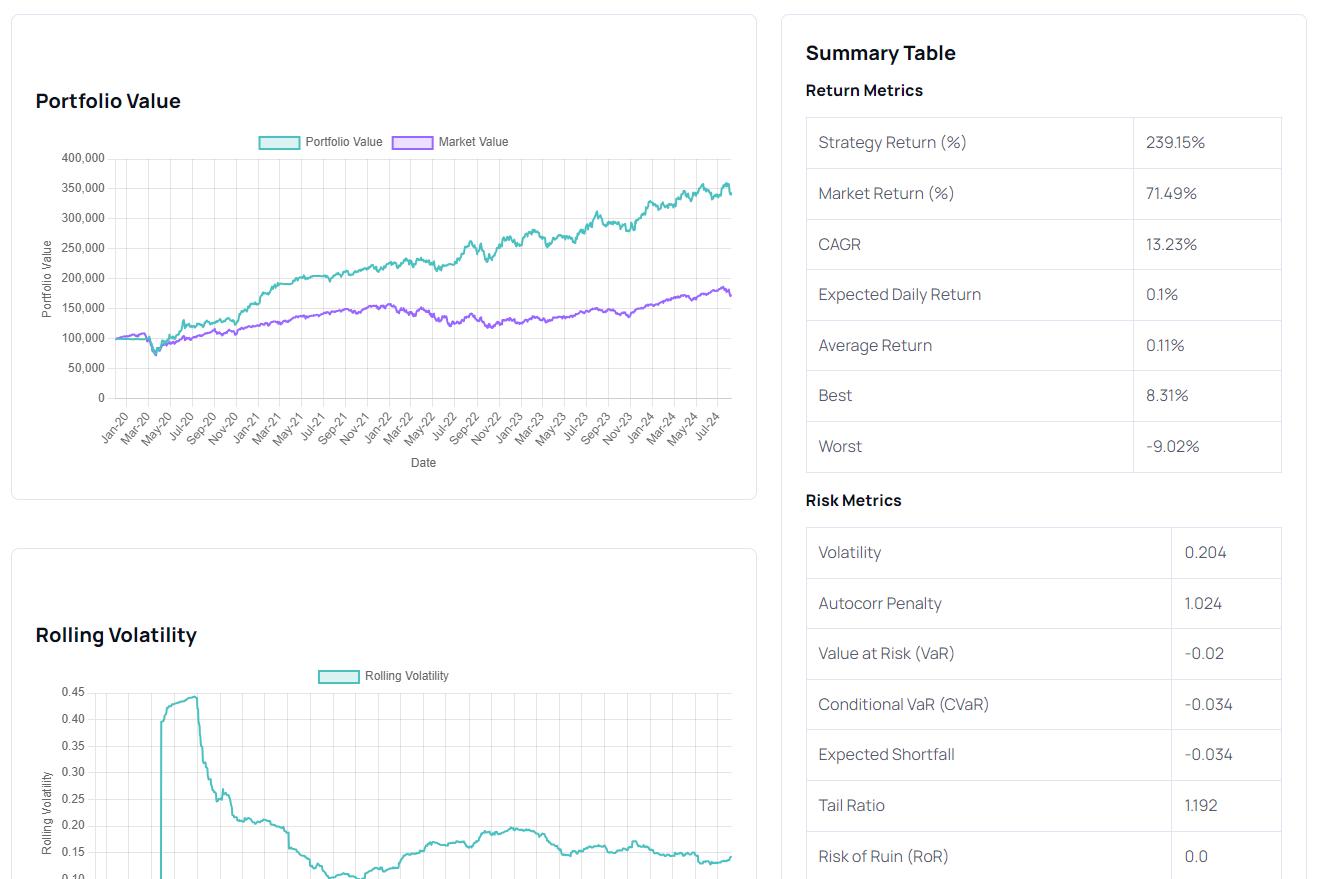1320x879 pixels.
Task: Click the Jul-24 x-axis label
Action: pos(706,428)
